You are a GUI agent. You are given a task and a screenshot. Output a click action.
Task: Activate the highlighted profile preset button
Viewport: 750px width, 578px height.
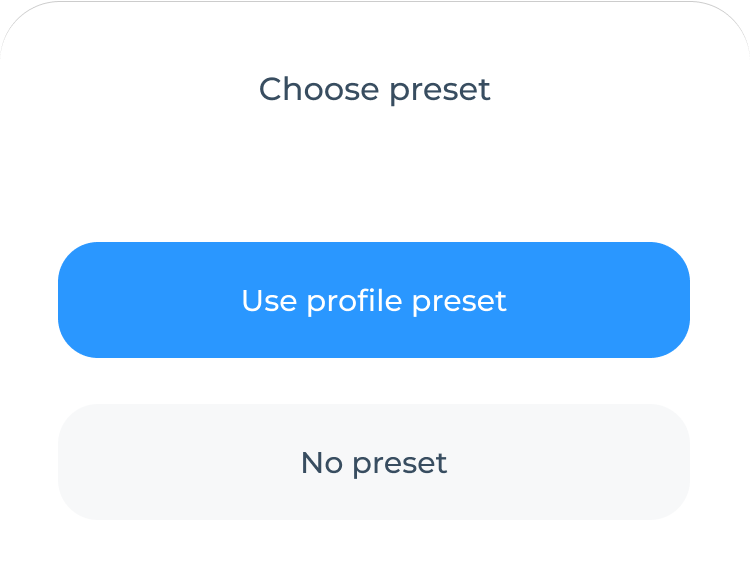tap(374, 300)
